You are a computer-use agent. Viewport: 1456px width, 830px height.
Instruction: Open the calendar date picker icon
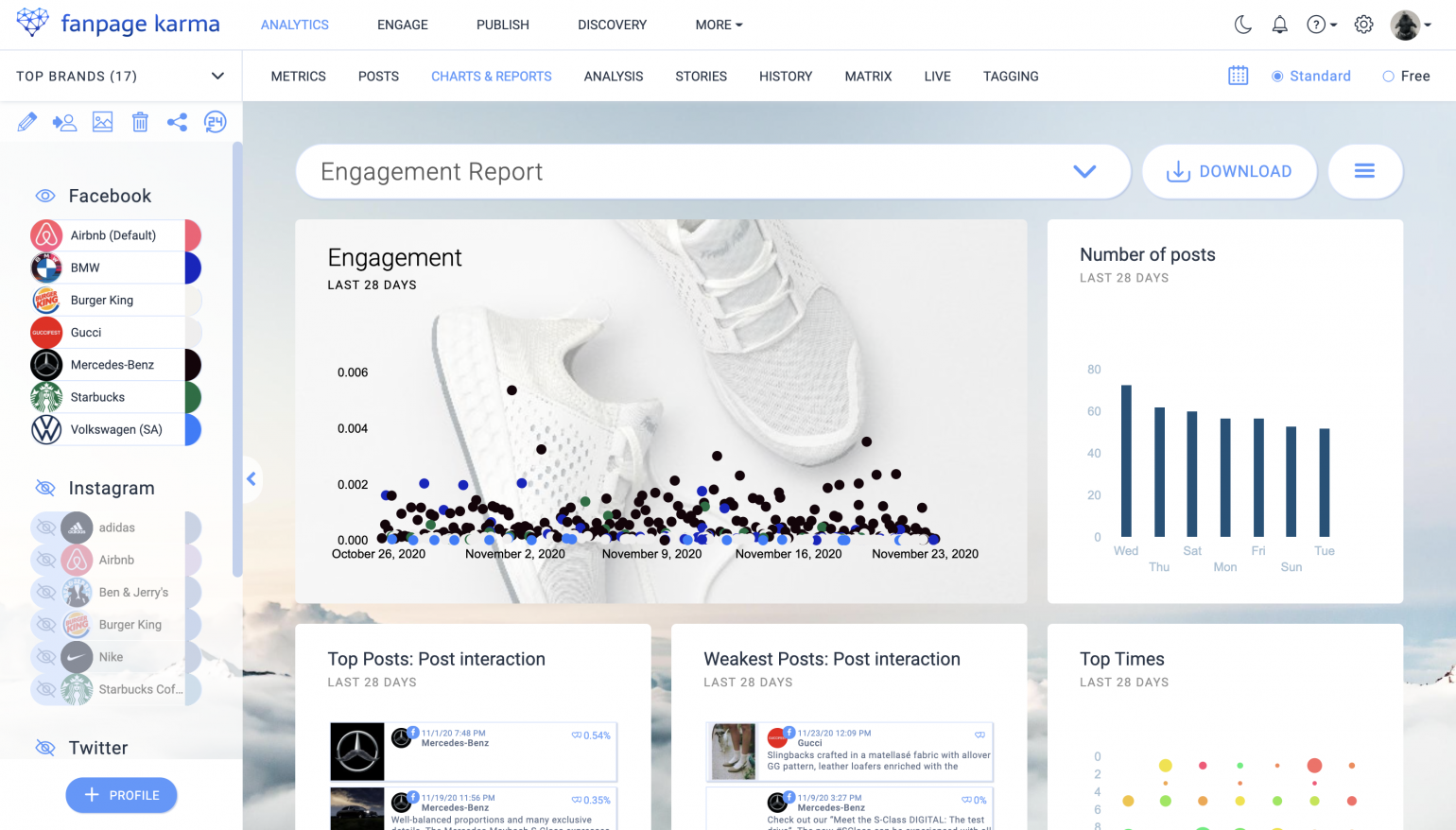tap(1239, 76)
